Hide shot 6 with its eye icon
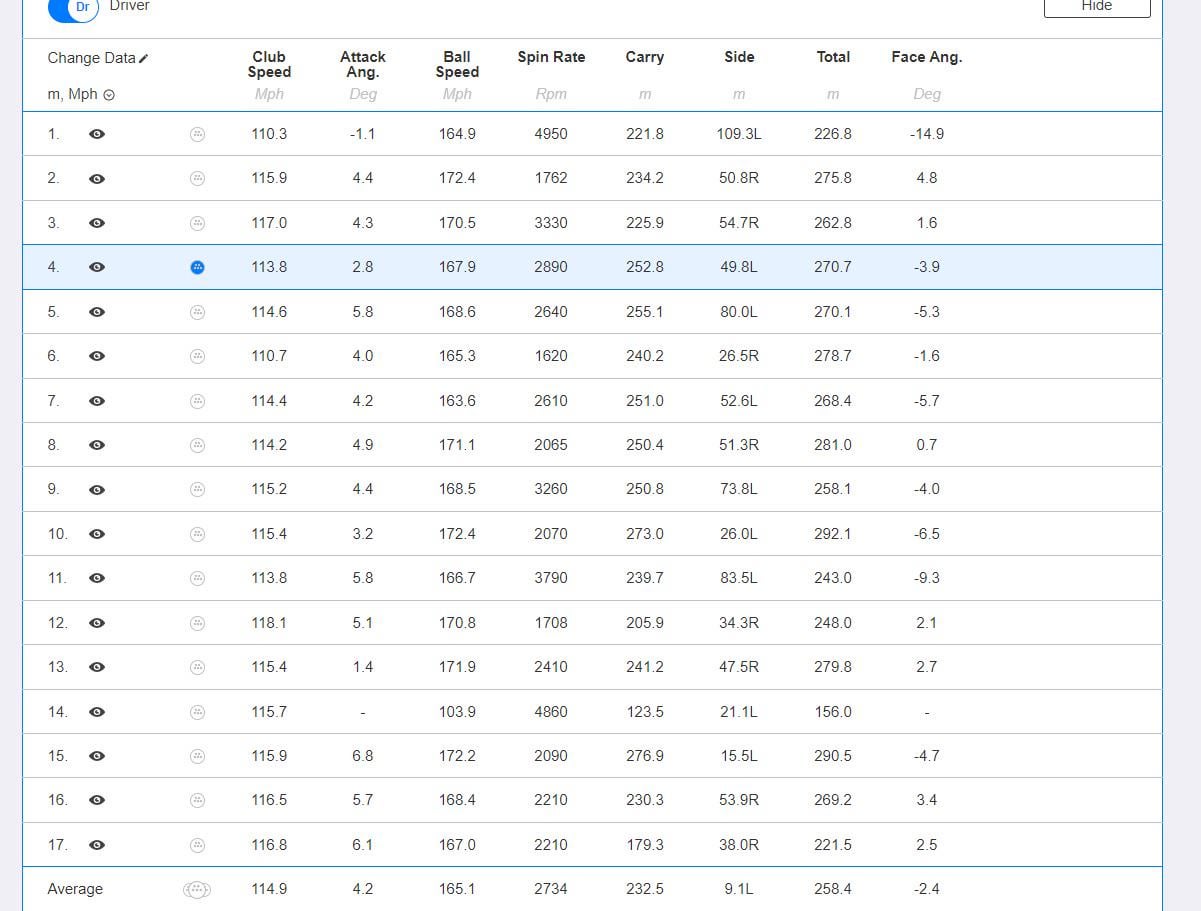This screenshot has height=911, width=1201. pos(97,356)
